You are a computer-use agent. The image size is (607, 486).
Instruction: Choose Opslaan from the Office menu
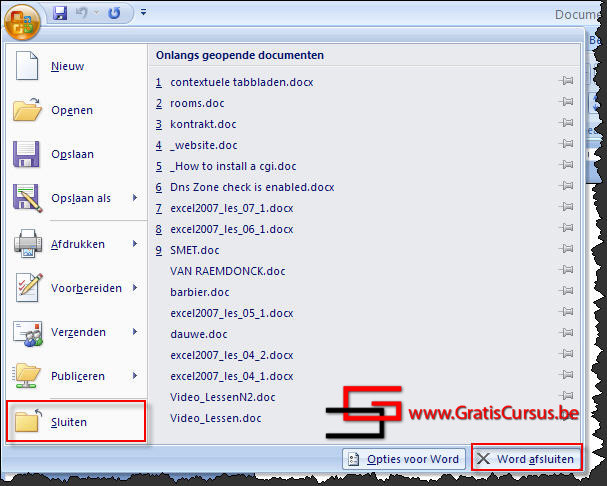77,154
